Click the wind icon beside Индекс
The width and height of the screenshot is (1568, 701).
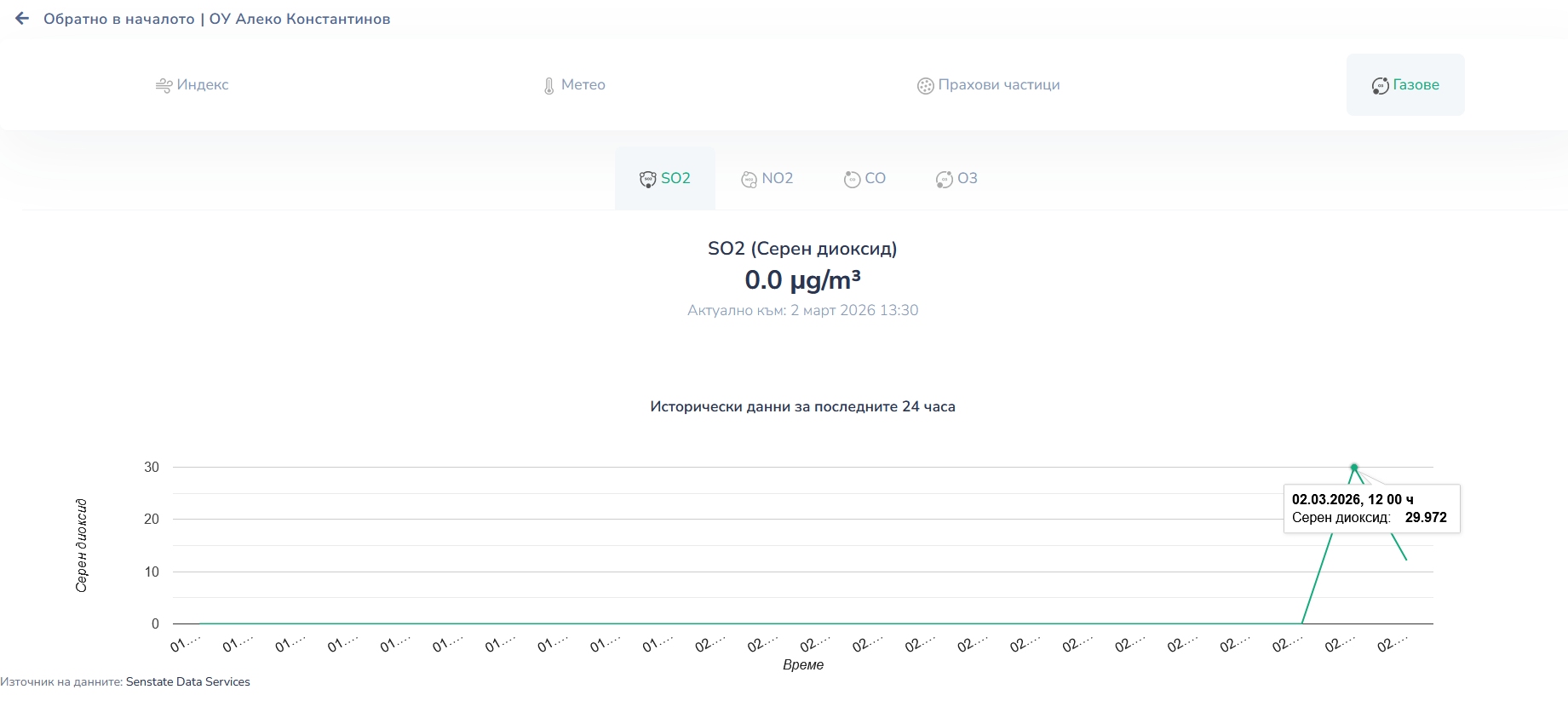164,85
